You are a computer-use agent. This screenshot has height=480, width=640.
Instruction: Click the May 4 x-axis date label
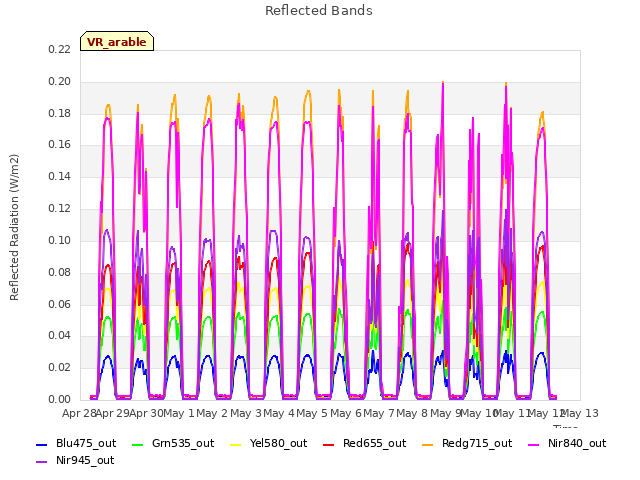click(279, 413)
